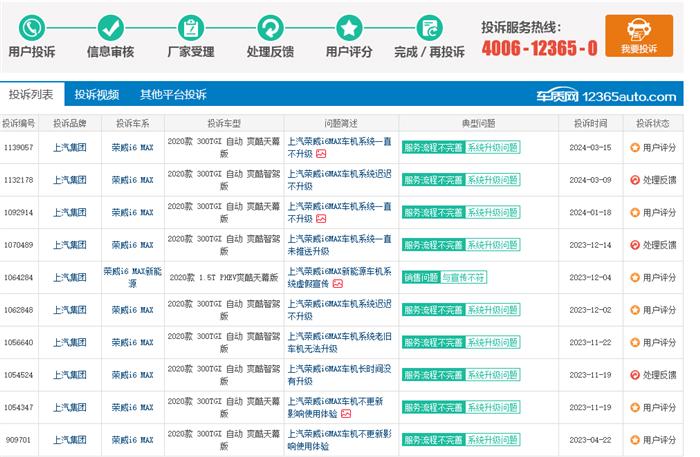
Task: Click date 2023-04-22 cell
Action: coord(590,440)
